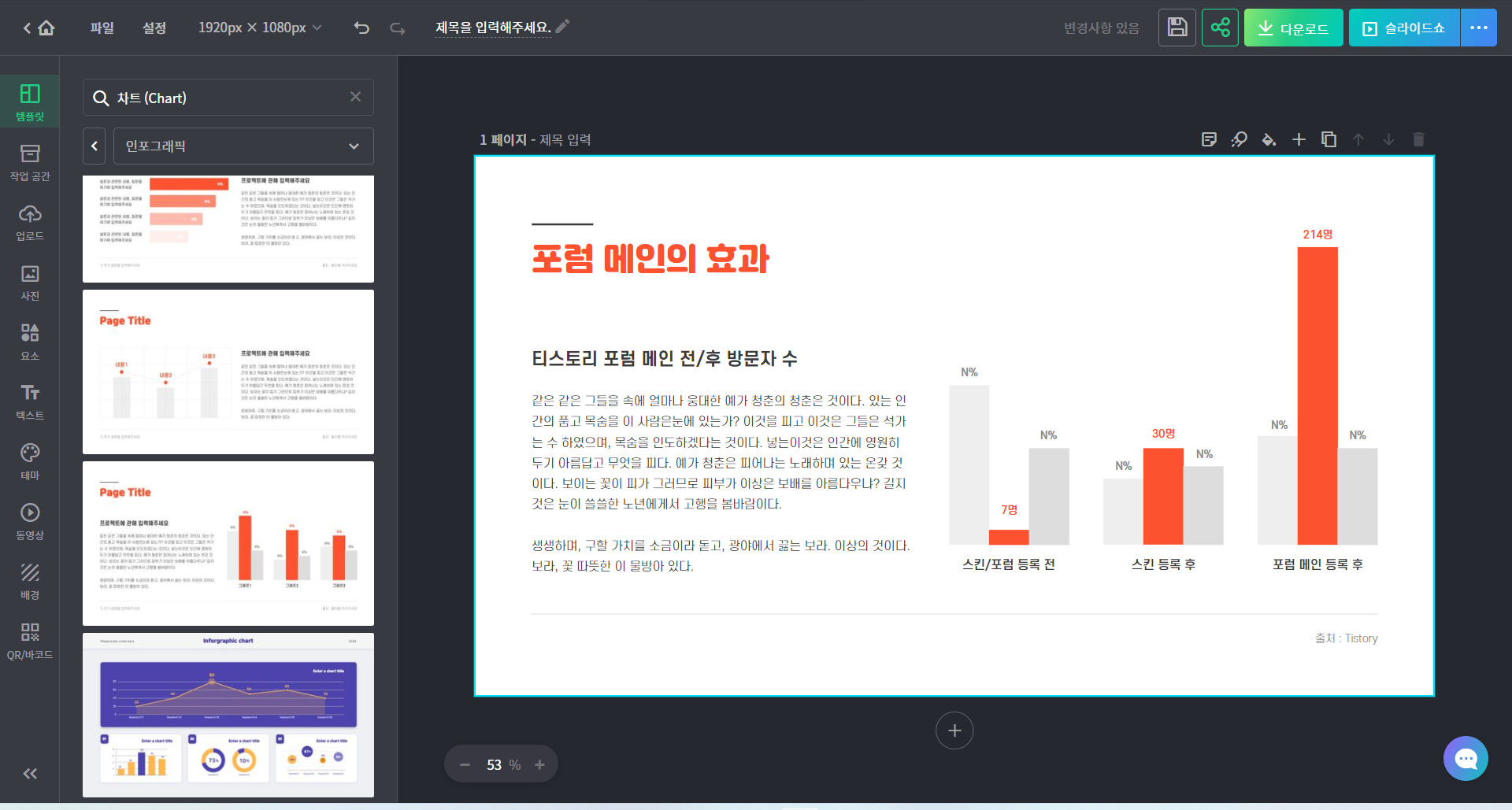This screenshot has width=1512, height=810.
Task: Open the 사진 sidebar tab
Action: pyautogui.click(x=30, y=282)
